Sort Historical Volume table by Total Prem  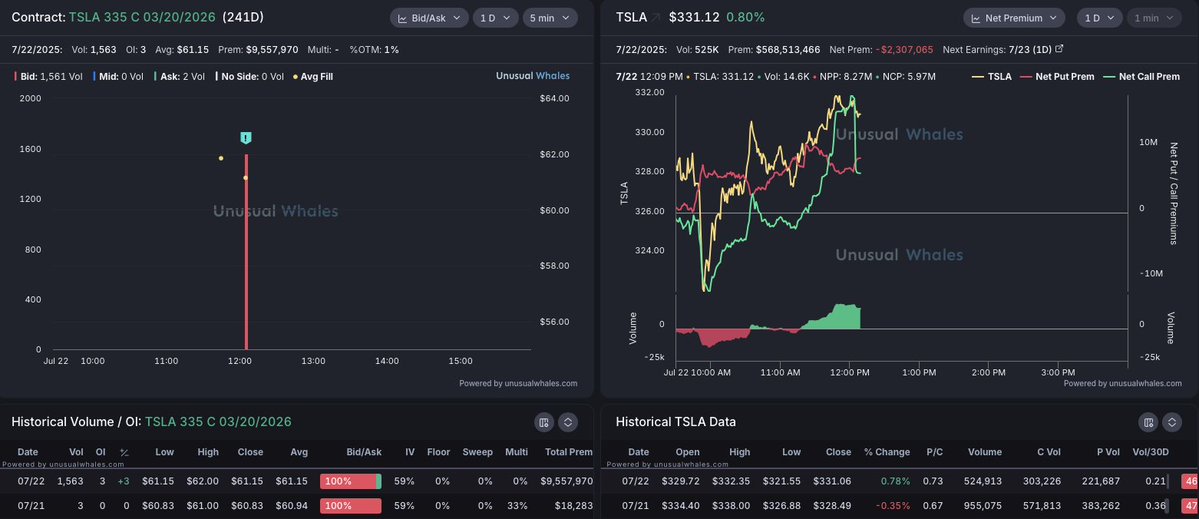click(569, 452)
